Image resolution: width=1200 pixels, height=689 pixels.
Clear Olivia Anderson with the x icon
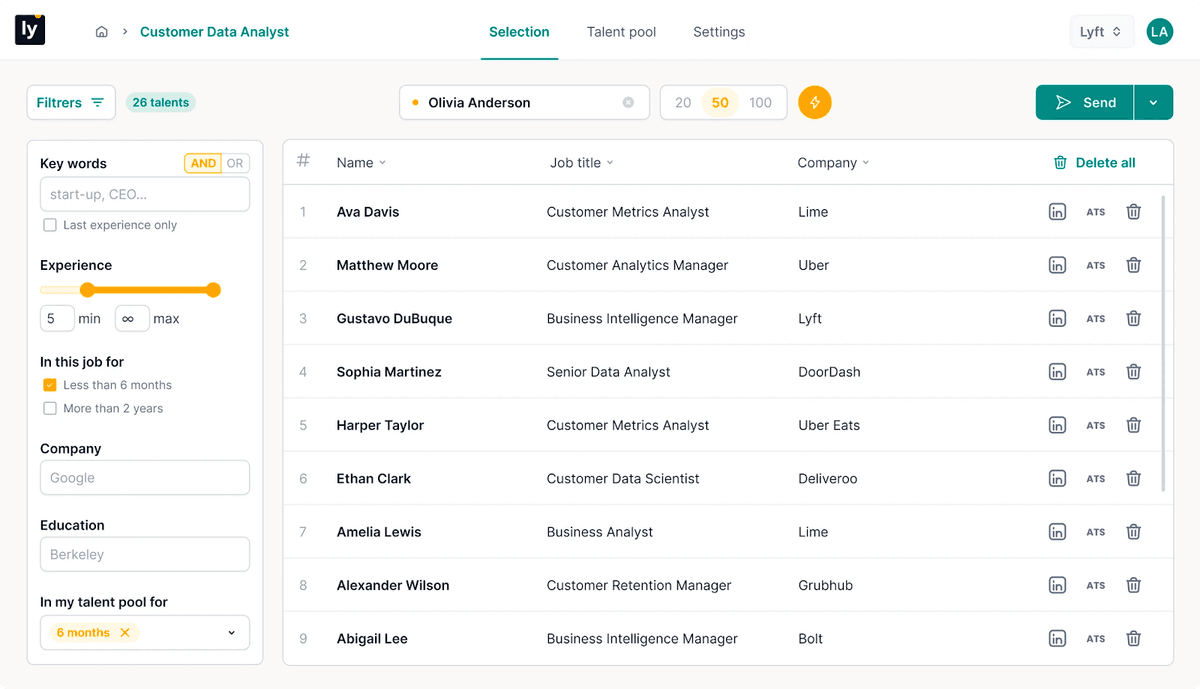coord(628,102)
